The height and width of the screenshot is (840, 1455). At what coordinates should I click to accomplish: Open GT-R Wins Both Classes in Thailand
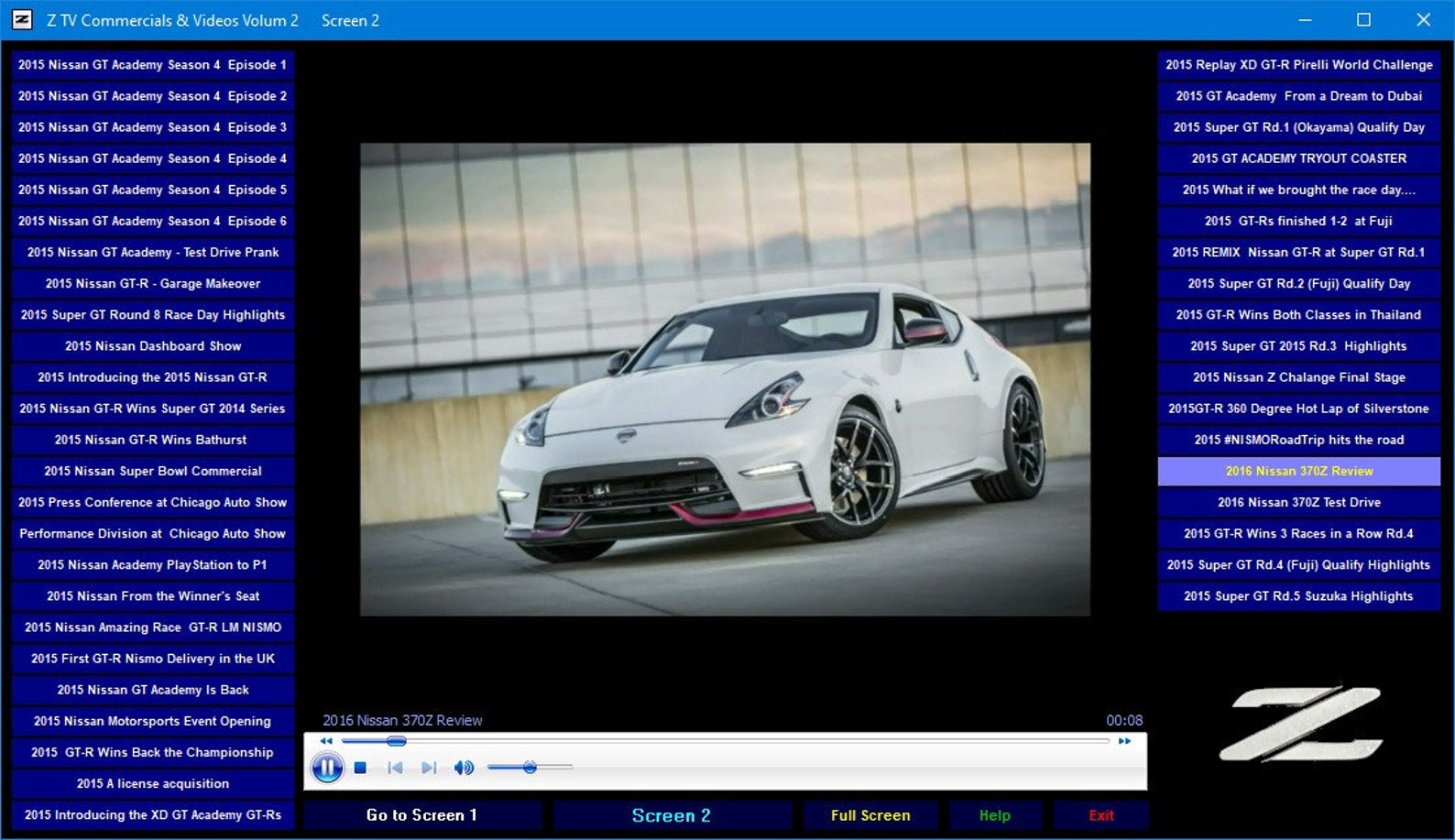[1299, 315]
